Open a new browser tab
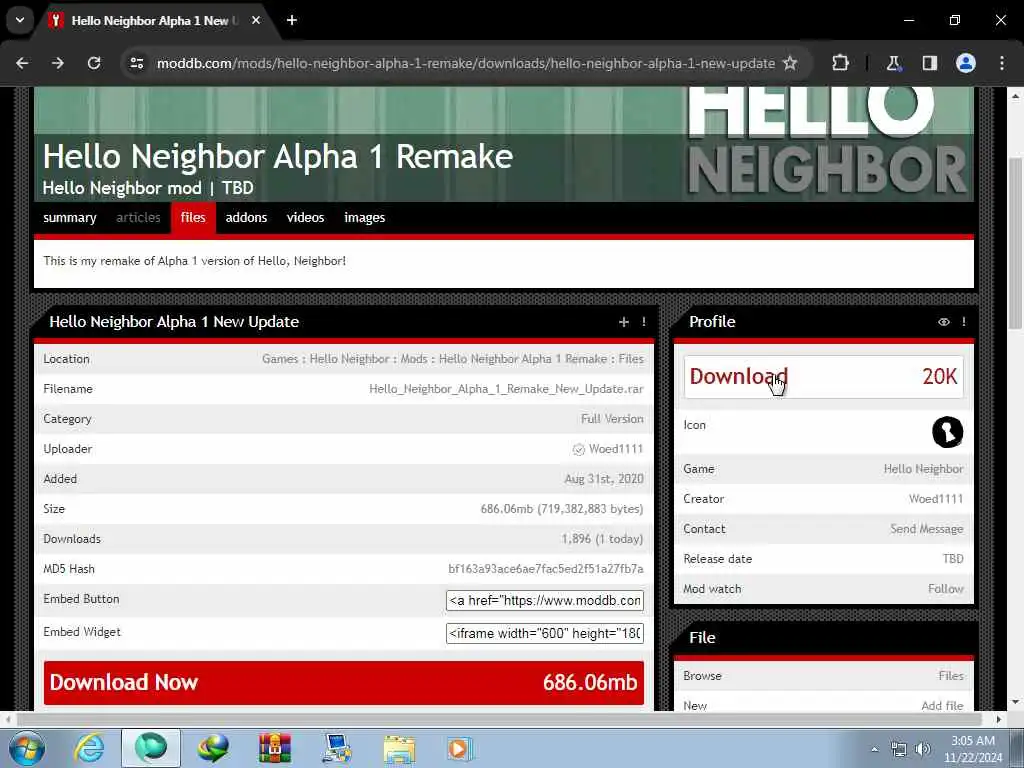Viewport: 1024px width, 768px height. (292, 21)
